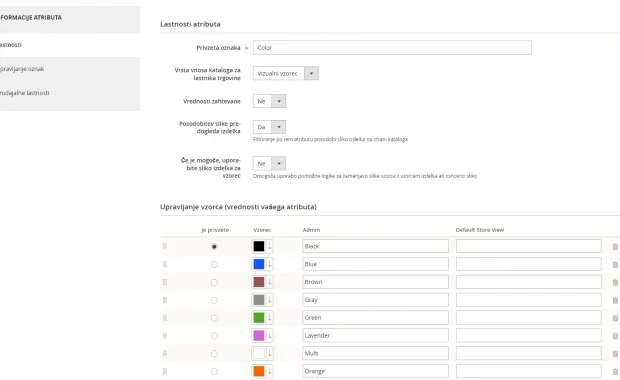Open the Vrednosti zahtevane dropdown

pos(269,101)
